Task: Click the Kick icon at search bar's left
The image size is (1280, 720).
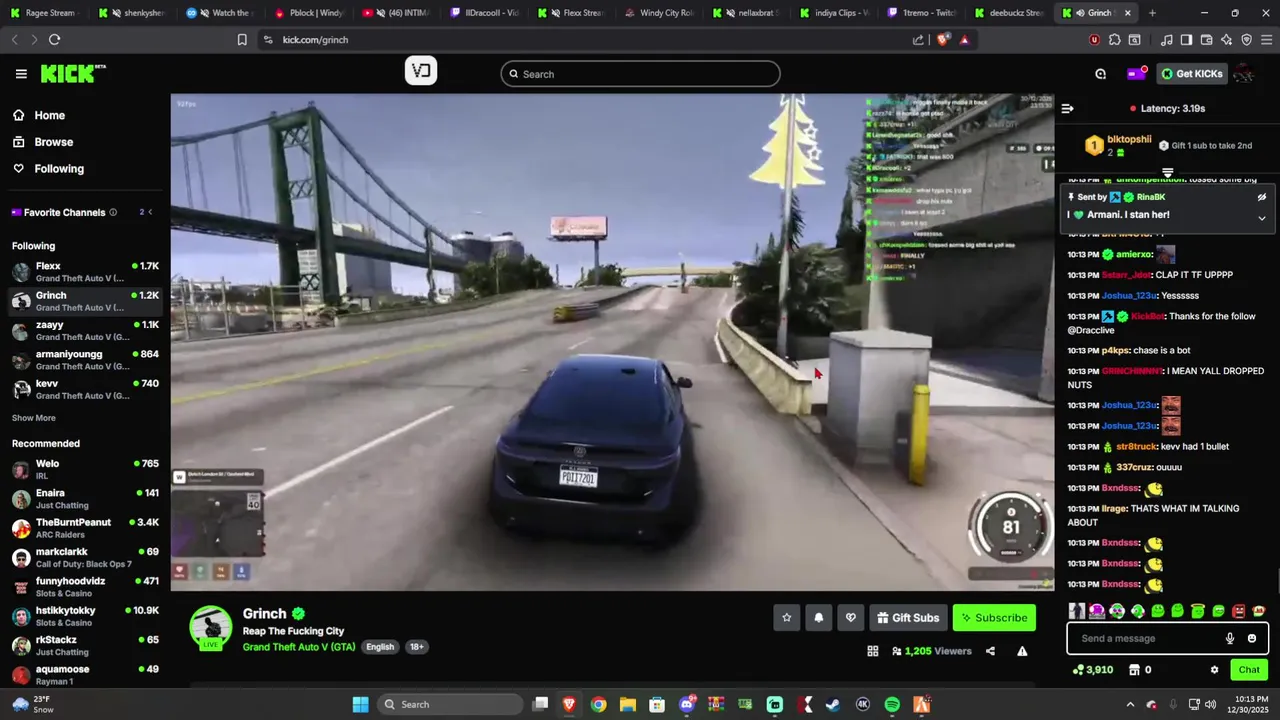Action: point(421,71)
